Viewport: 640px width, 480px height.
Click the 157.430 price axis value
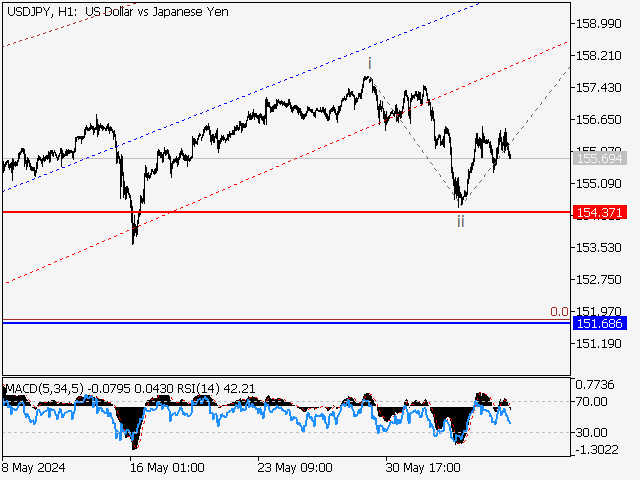coord(598,87)
